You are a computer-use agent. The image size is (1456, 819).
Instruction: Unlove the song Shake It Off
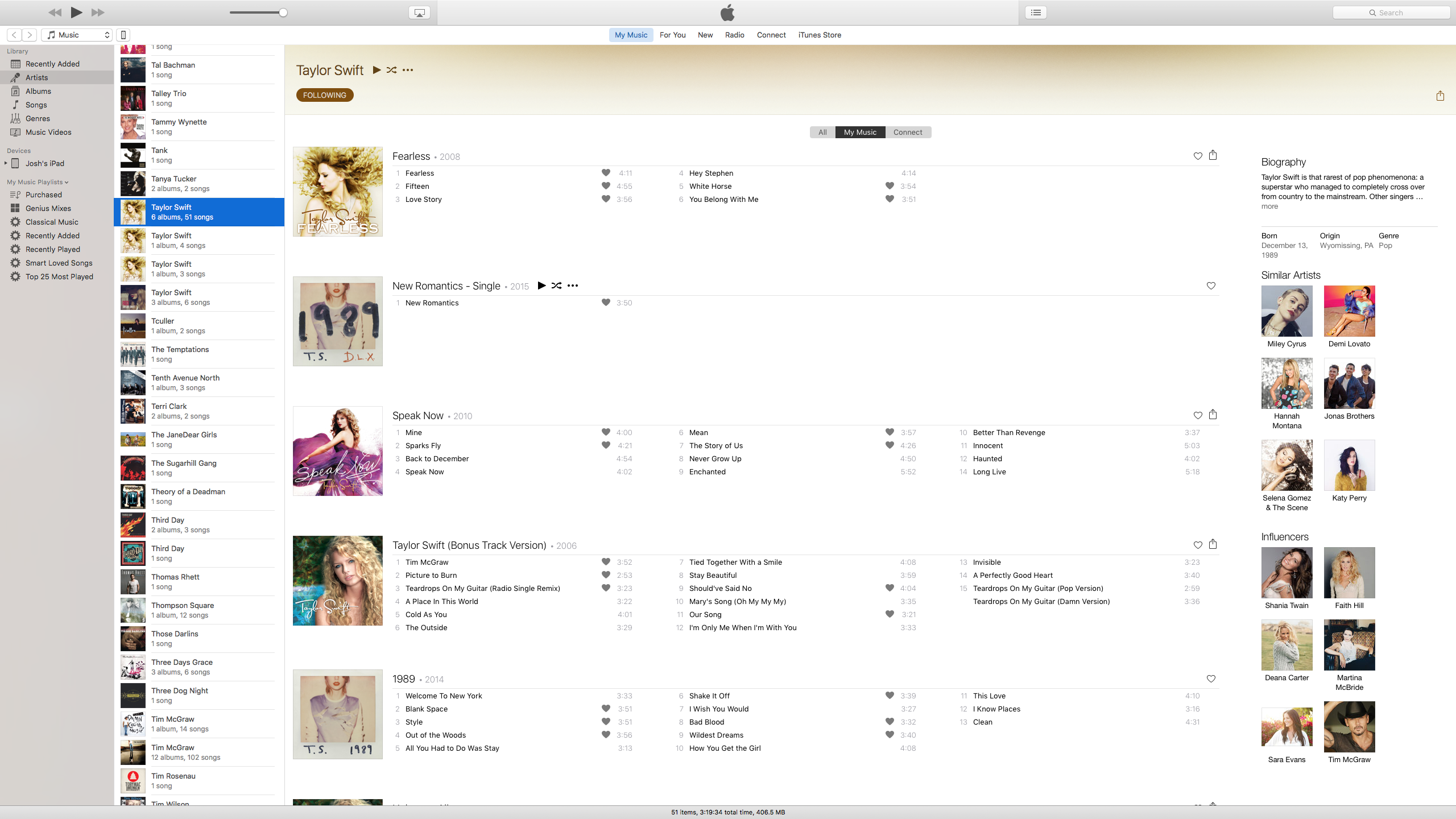890,696
